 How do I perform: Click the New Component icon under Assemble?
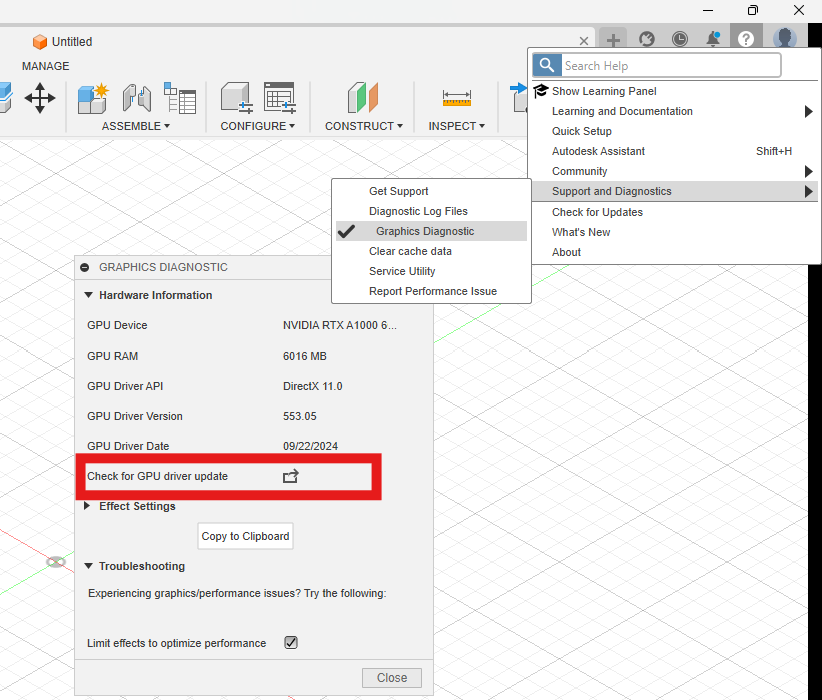pos(91,97)
